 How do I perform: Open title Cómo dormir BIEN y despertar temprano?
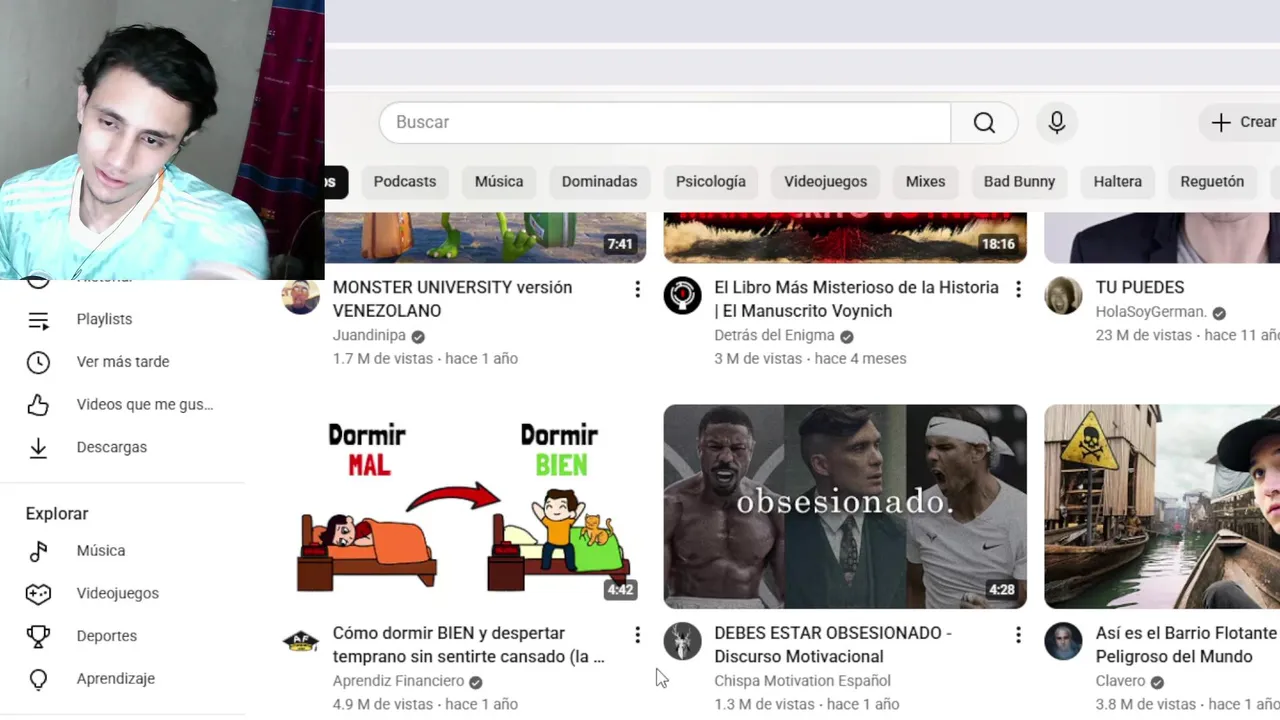[x=468, y=645]
